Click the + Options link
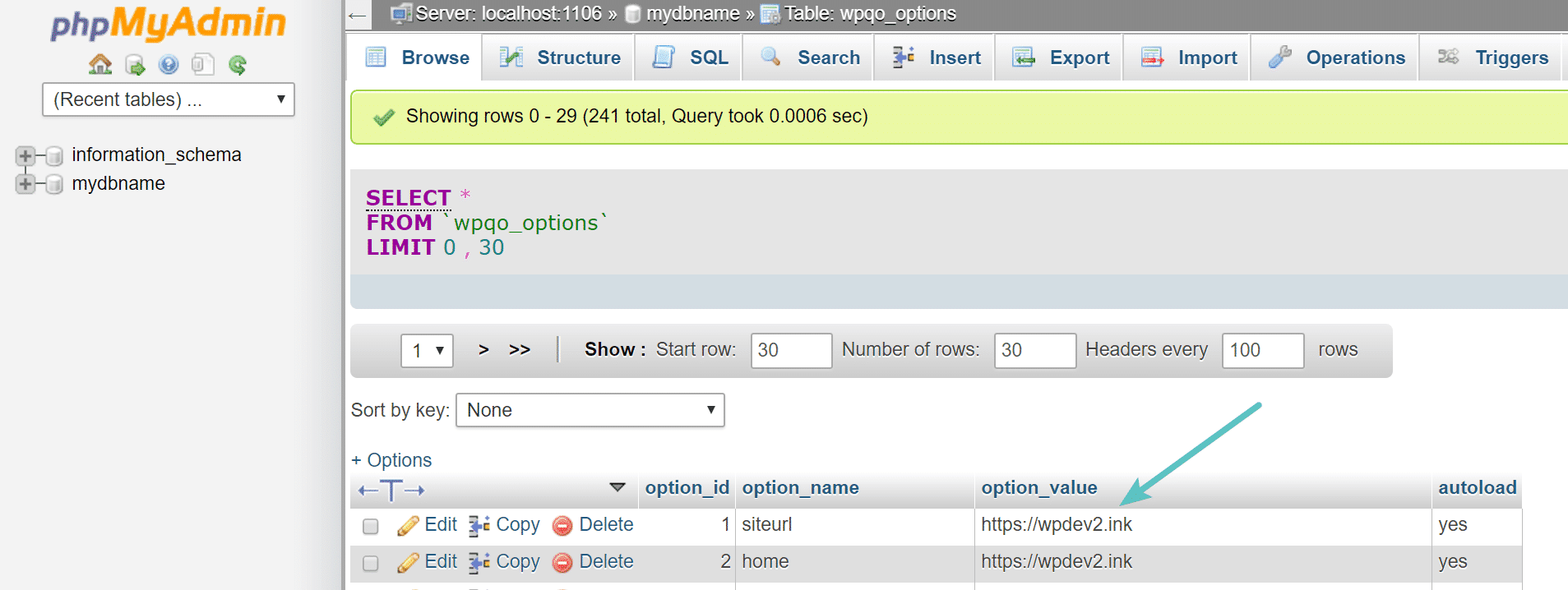The width and height of the screenshot is (1568, 590). [391, 460]
